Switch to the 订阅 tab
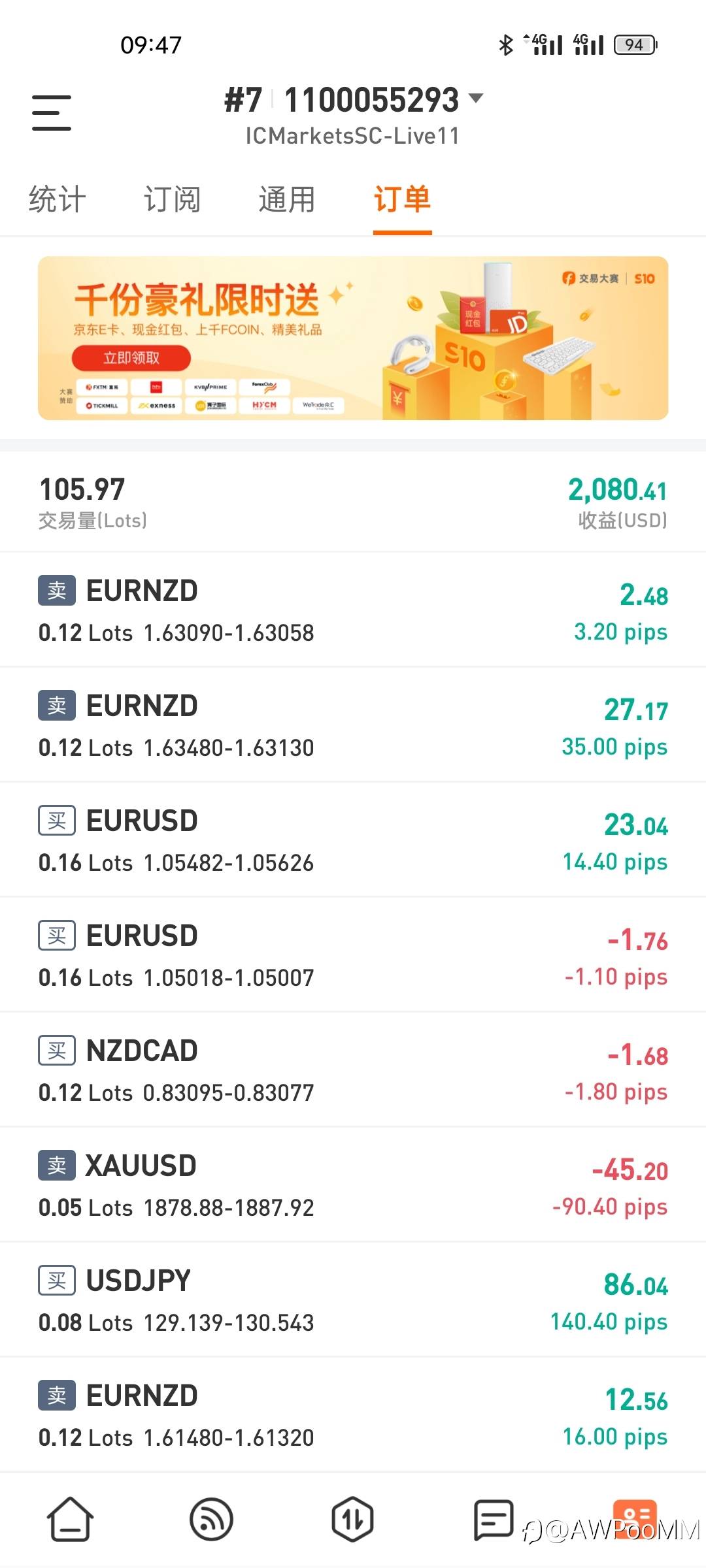Image resolution: width=706 pixels, height=1568 pixels. (172, 199)
